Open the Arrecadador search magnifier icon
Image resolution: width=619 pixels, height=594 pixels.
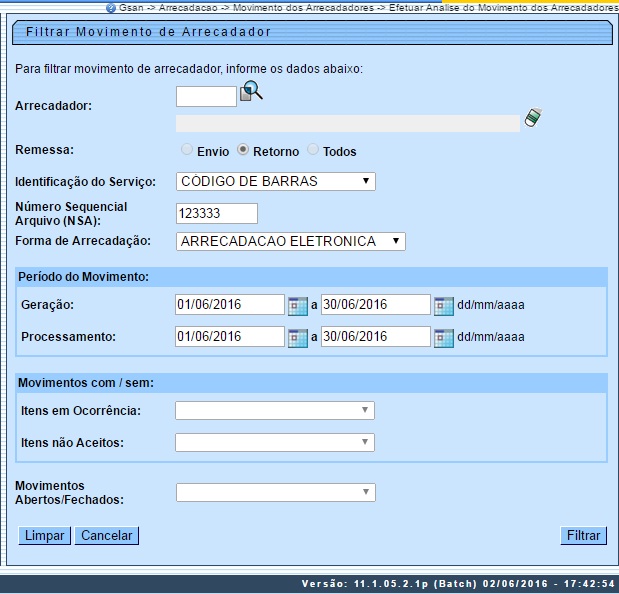251,91
